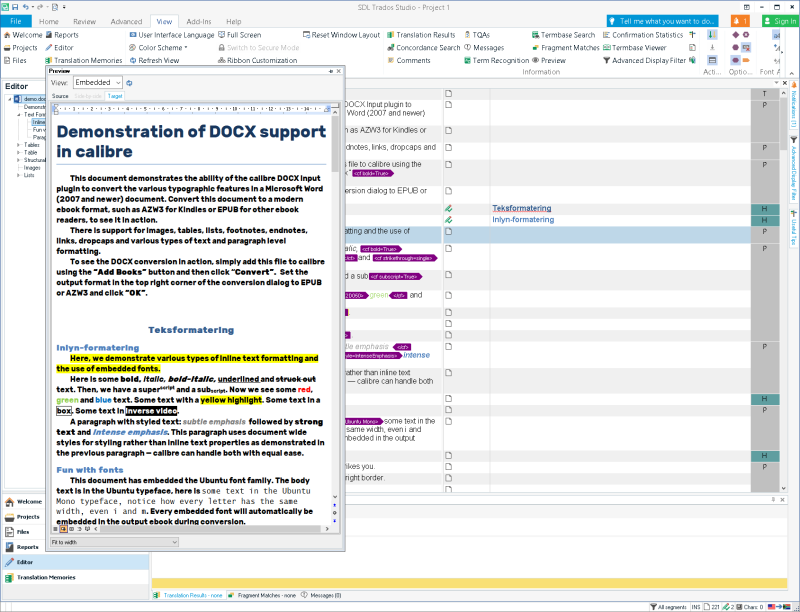
Task: Open Welcome view from ribbon
Action: 22,35
